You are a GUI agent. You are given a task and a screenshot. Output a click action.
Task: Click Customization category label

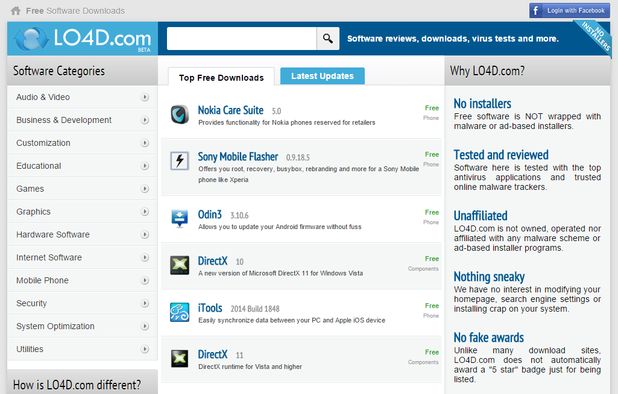43,143
